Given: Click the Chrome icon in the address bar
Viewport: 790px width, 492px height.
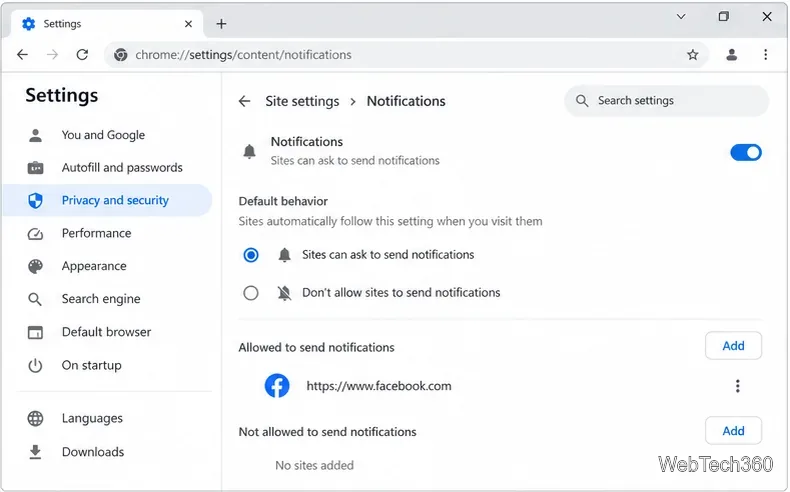Looking at the screenshot, I should coord(120,54).
